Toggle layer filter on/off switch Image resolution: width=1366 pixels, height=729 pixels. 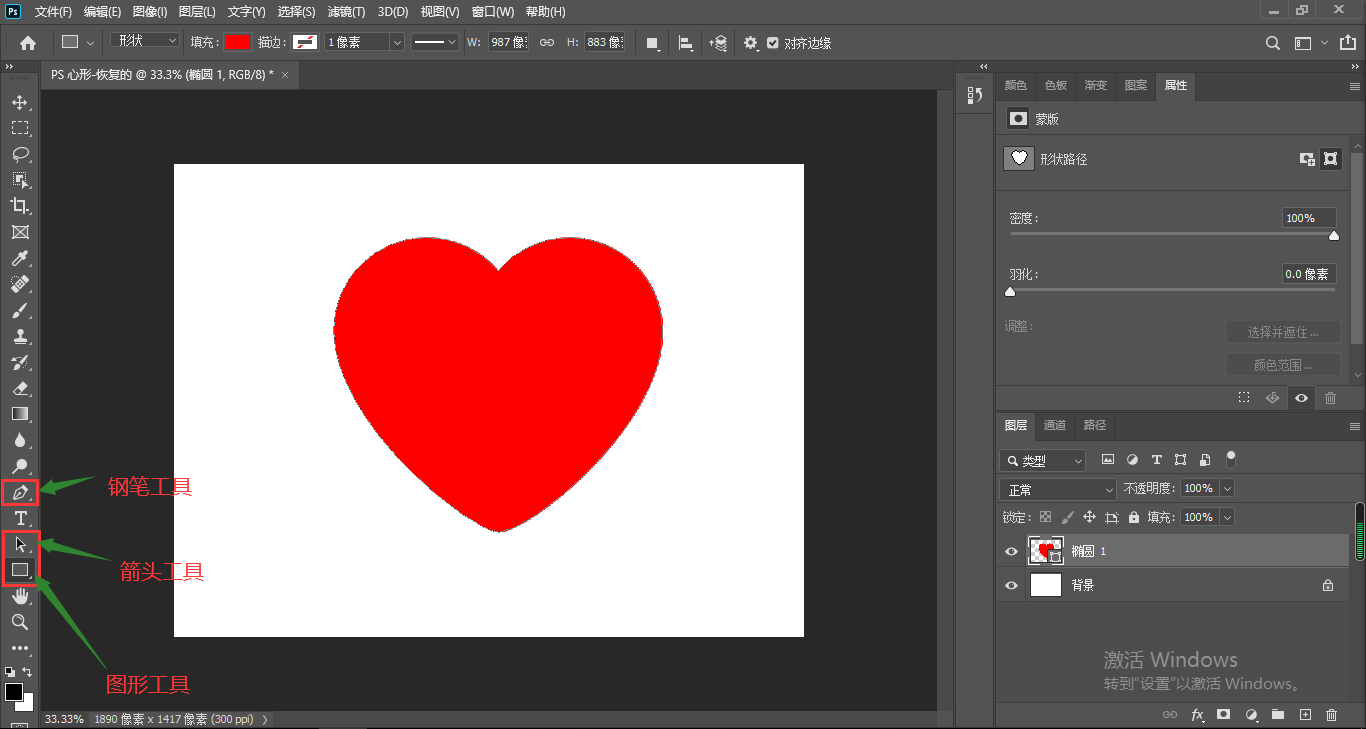coord(1231,459)
